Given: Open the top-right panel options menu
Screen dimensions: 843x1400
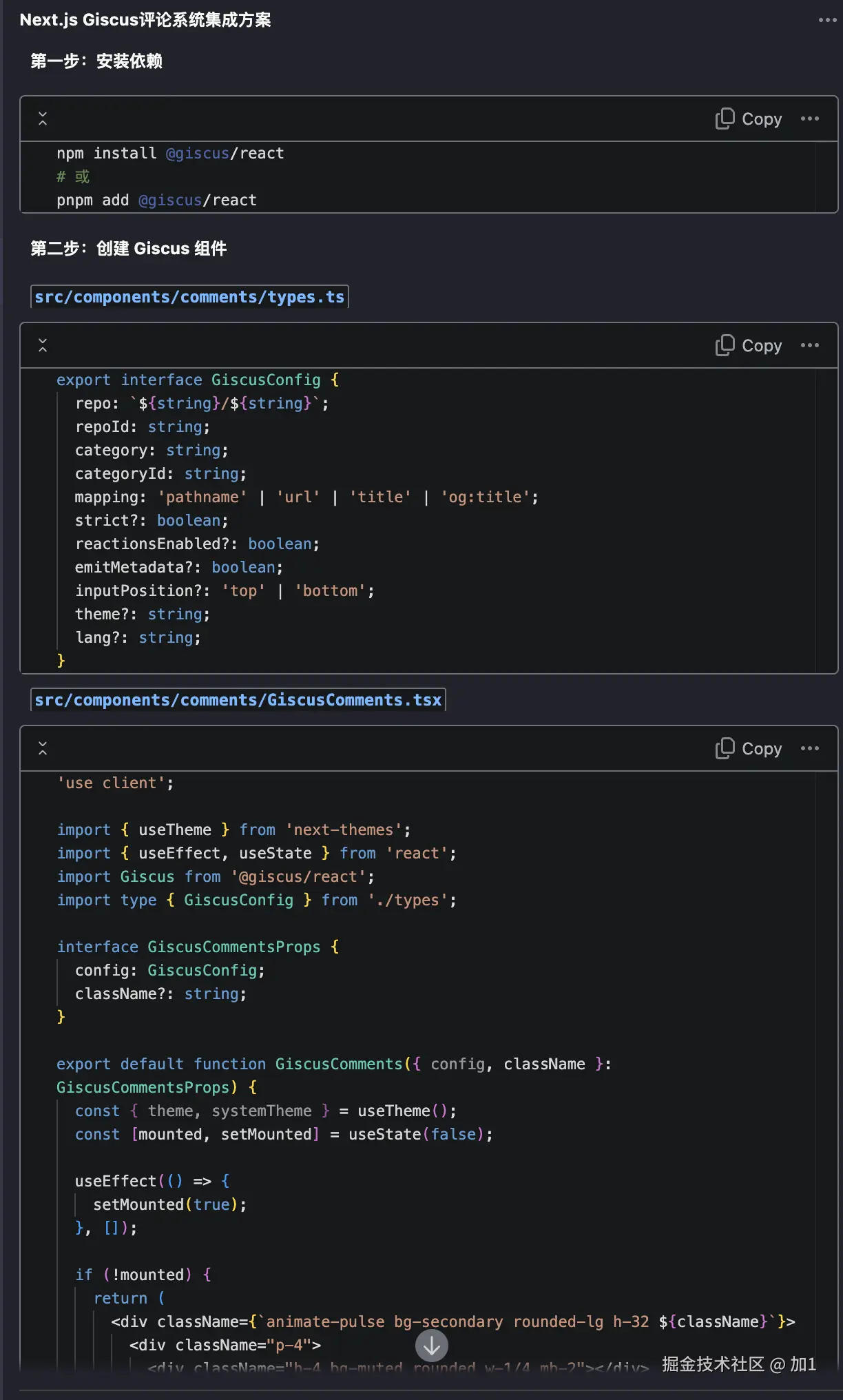Looking at the screenshot, I should (x=827, y=20).
